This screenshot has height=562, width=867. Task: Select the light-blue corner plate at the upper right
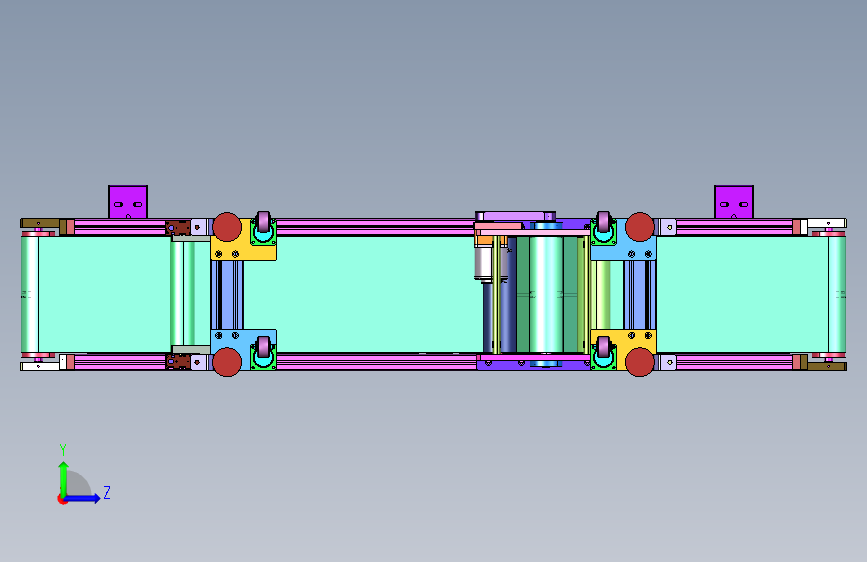[623, 248]
